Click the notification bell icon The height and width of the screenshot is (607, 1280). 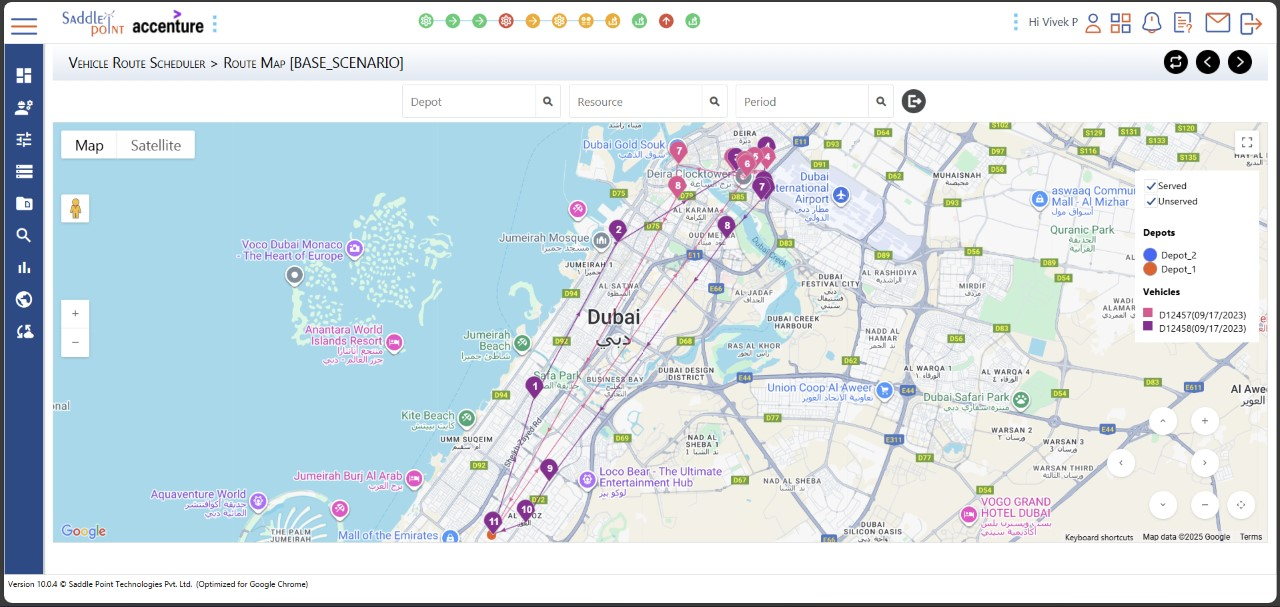tap(1152, 23)
